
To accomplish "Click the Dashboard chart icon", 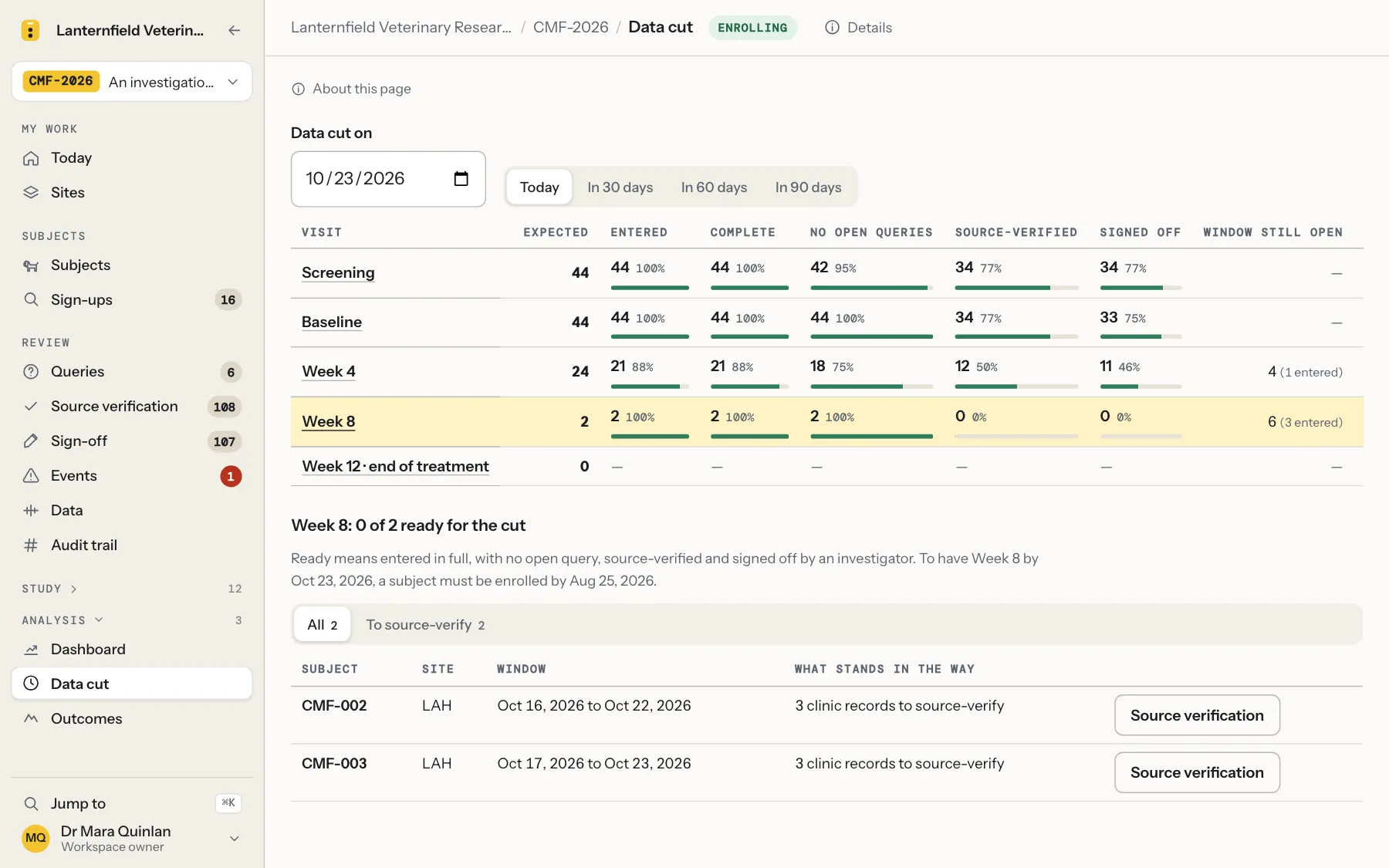I will pos(31,650).
